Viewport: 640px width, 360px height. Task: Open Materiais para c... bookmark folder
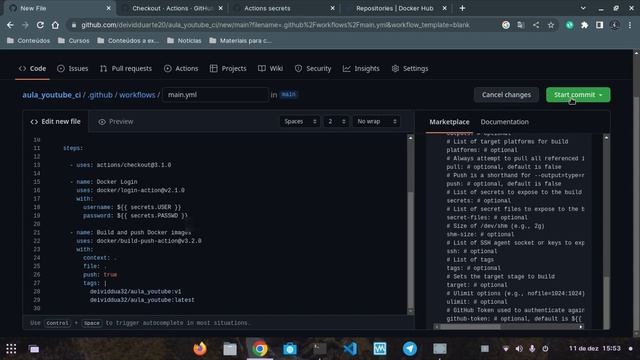click(240, 40)
